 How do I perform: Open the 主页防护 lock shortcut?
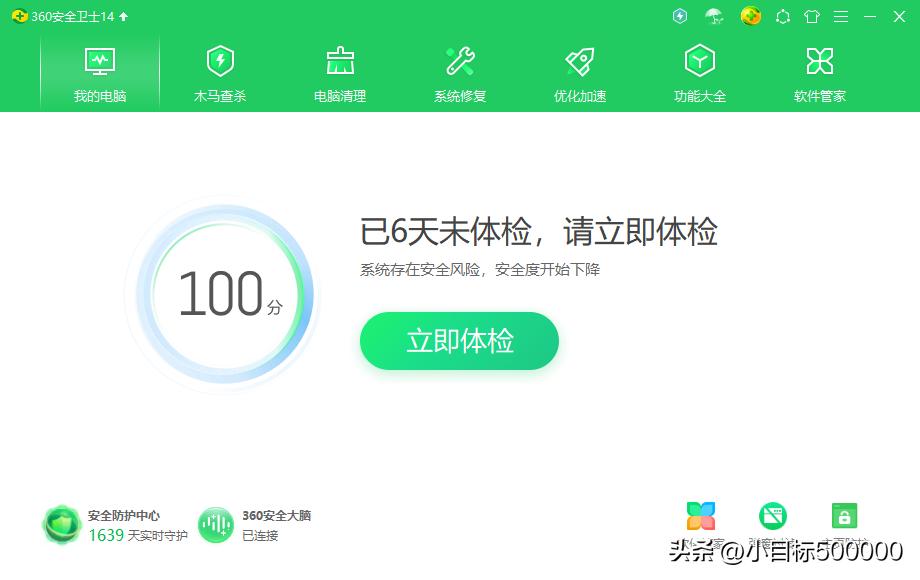[844, 514]
